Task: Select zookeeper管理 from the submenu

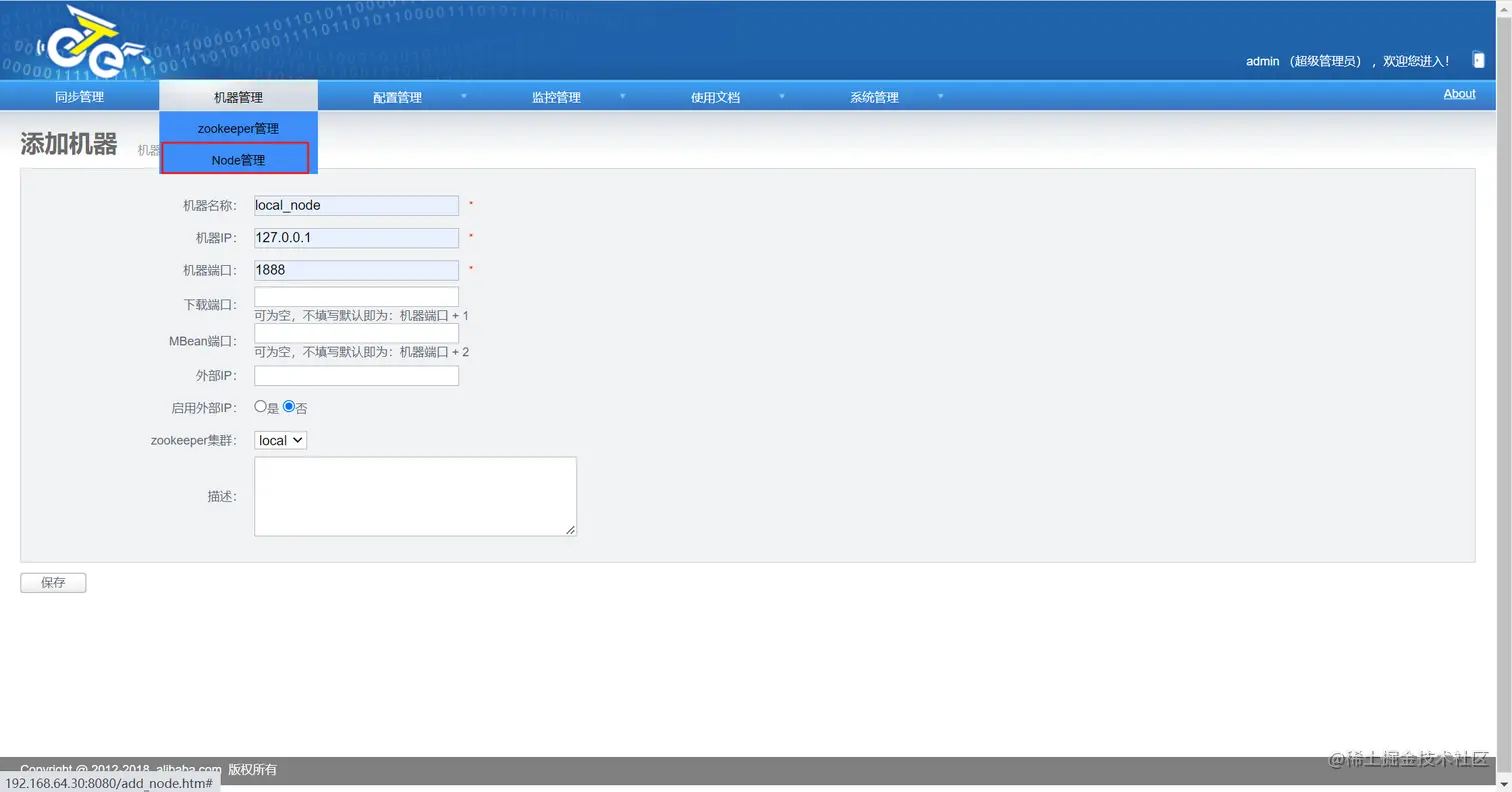Action: [238, 128]
